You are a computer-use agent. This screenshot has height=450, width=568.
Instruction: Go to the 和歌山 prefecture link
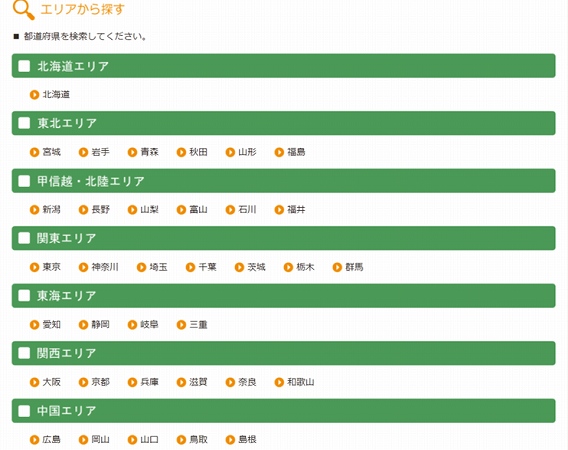tap(301, 382)
